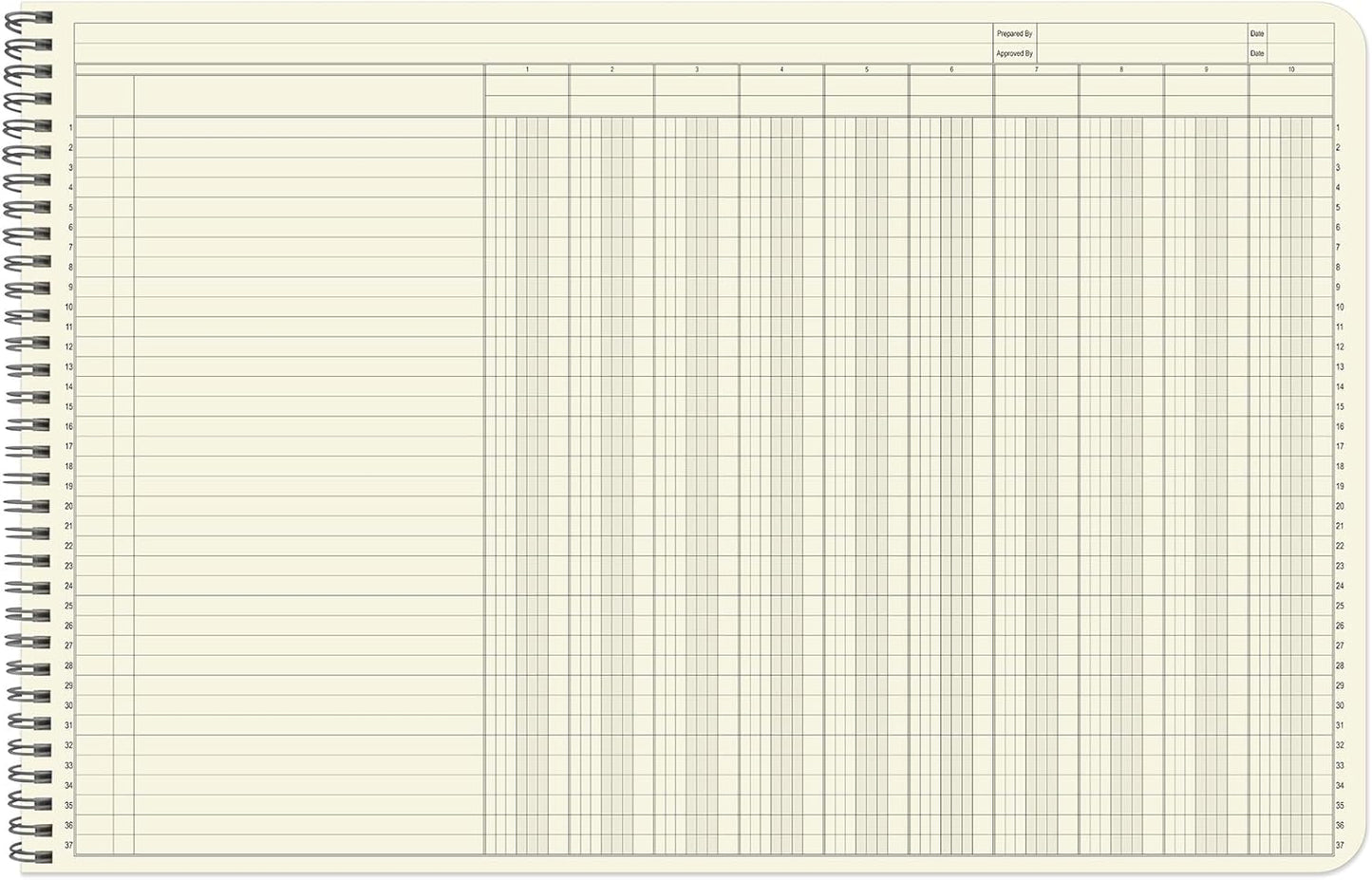Viewport: 1372px width, 880px height.
Task: Click the Approved By entry field
Action: click(x=1139, y=53)
